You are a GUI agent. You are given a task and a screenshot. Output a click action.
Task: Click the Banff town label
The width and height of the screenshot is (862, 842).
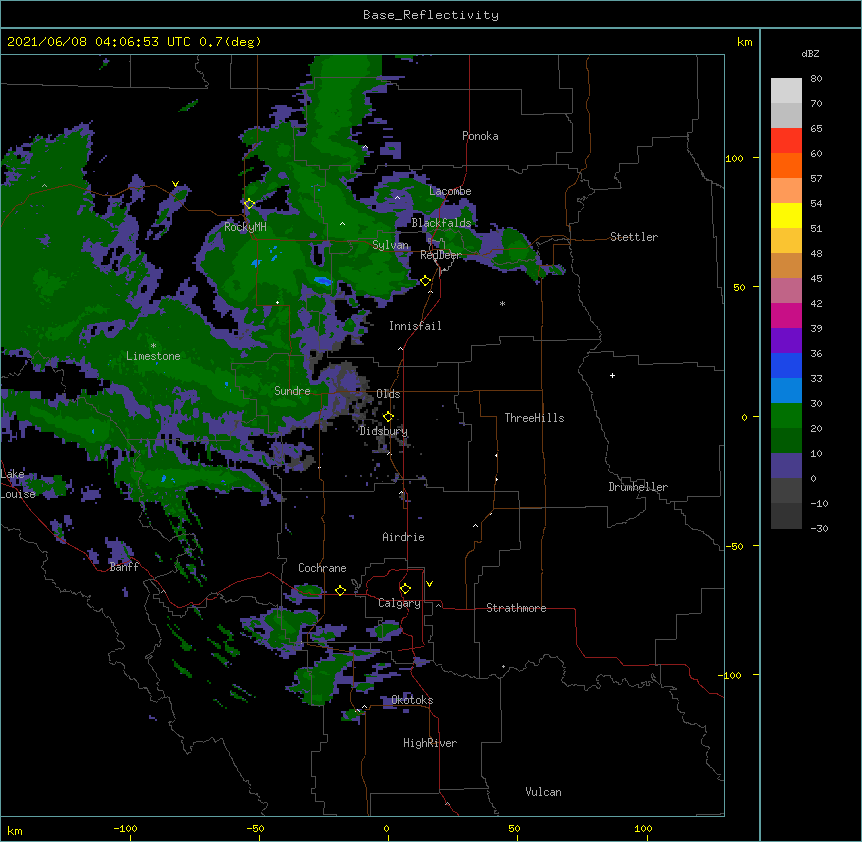(x=124, y=567)
